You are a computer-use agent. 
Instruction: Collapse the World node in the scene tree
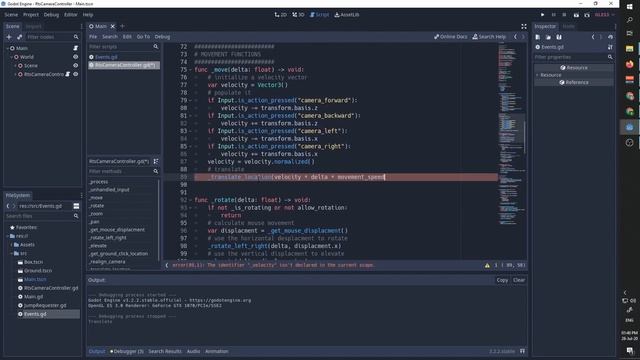click(11, 57)
